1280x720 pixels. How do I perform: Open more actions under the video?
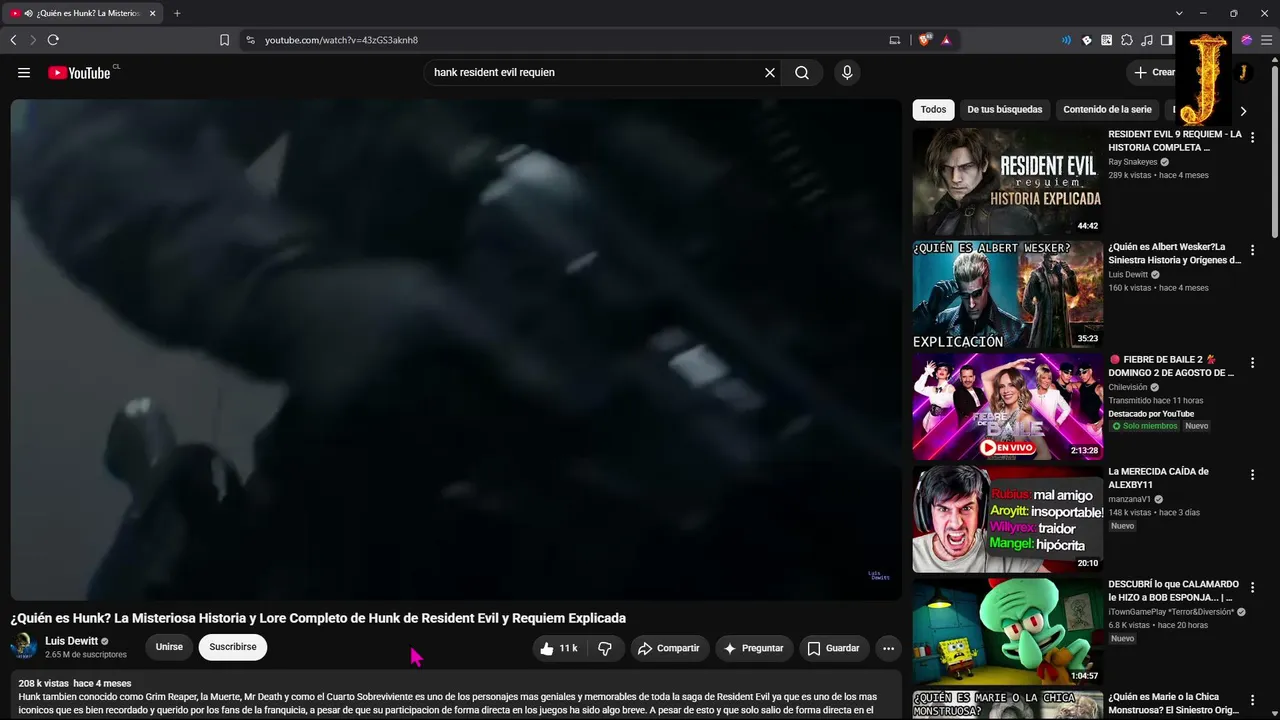pos(888,648)
